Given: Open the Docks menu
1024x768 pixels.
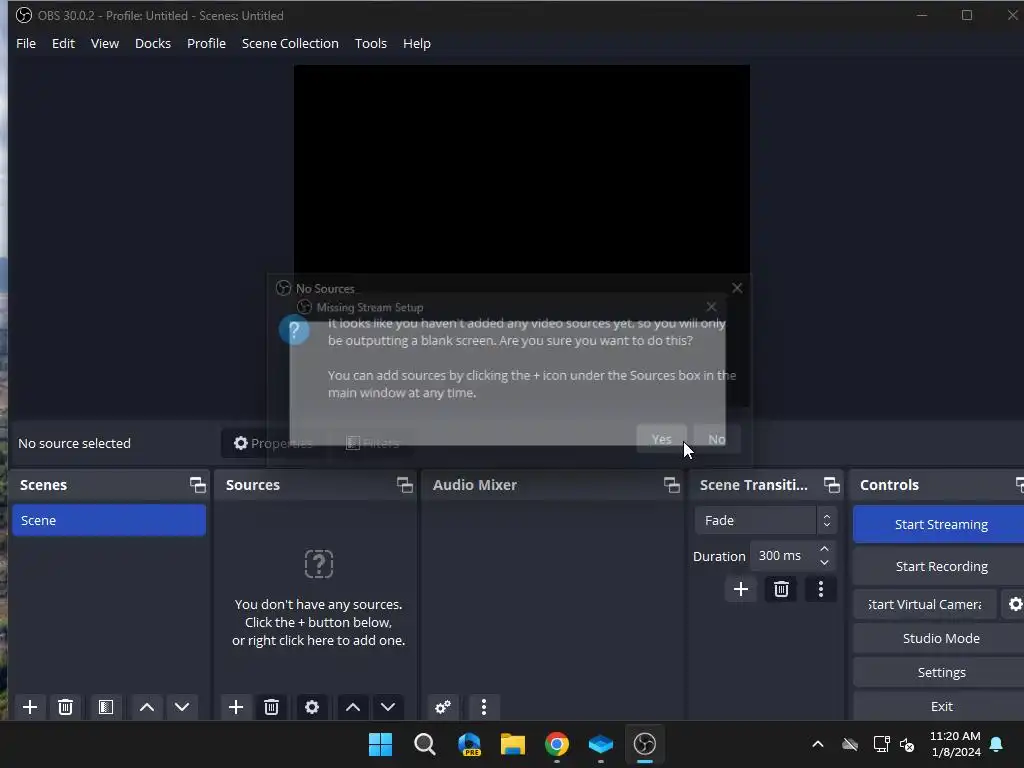Looking at the screenshot, I should [153, 43].
